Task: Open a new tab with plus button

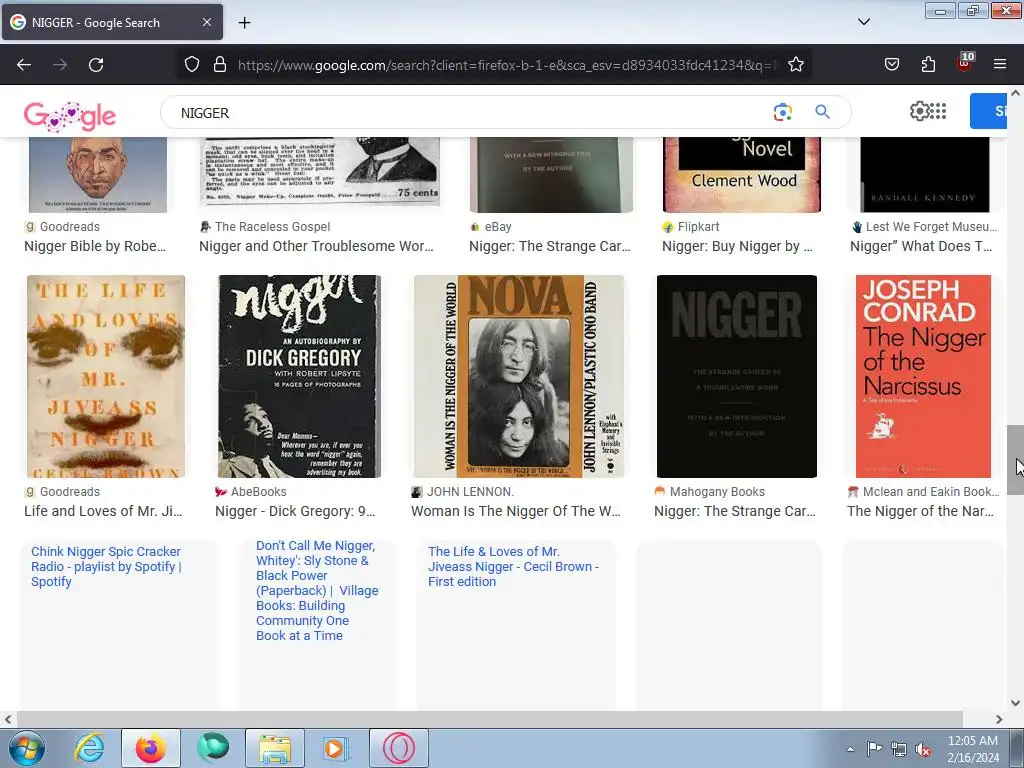Action: pos(244,23)
